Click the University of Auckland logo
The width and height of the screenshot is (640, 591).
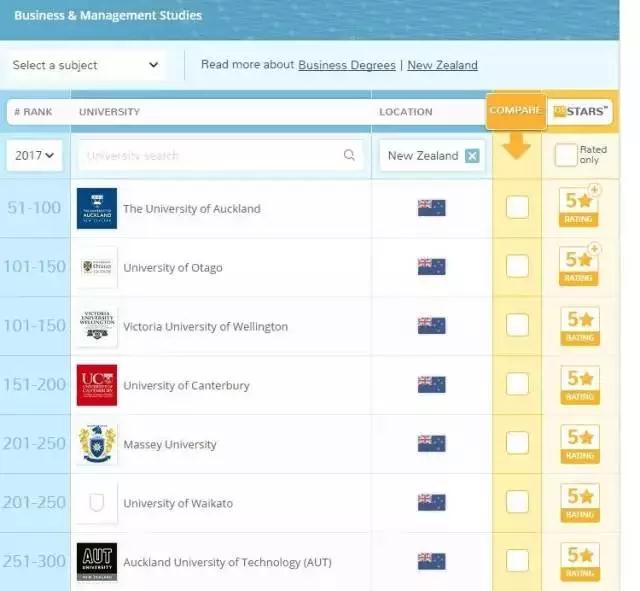97,209
